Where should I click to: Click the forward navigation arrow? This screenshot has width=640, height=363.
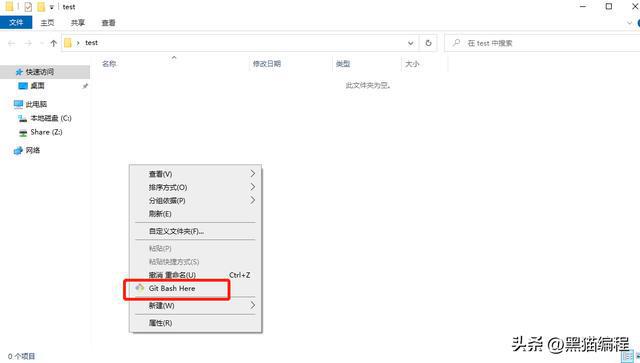pyautogui.click(x=28, y=43)
